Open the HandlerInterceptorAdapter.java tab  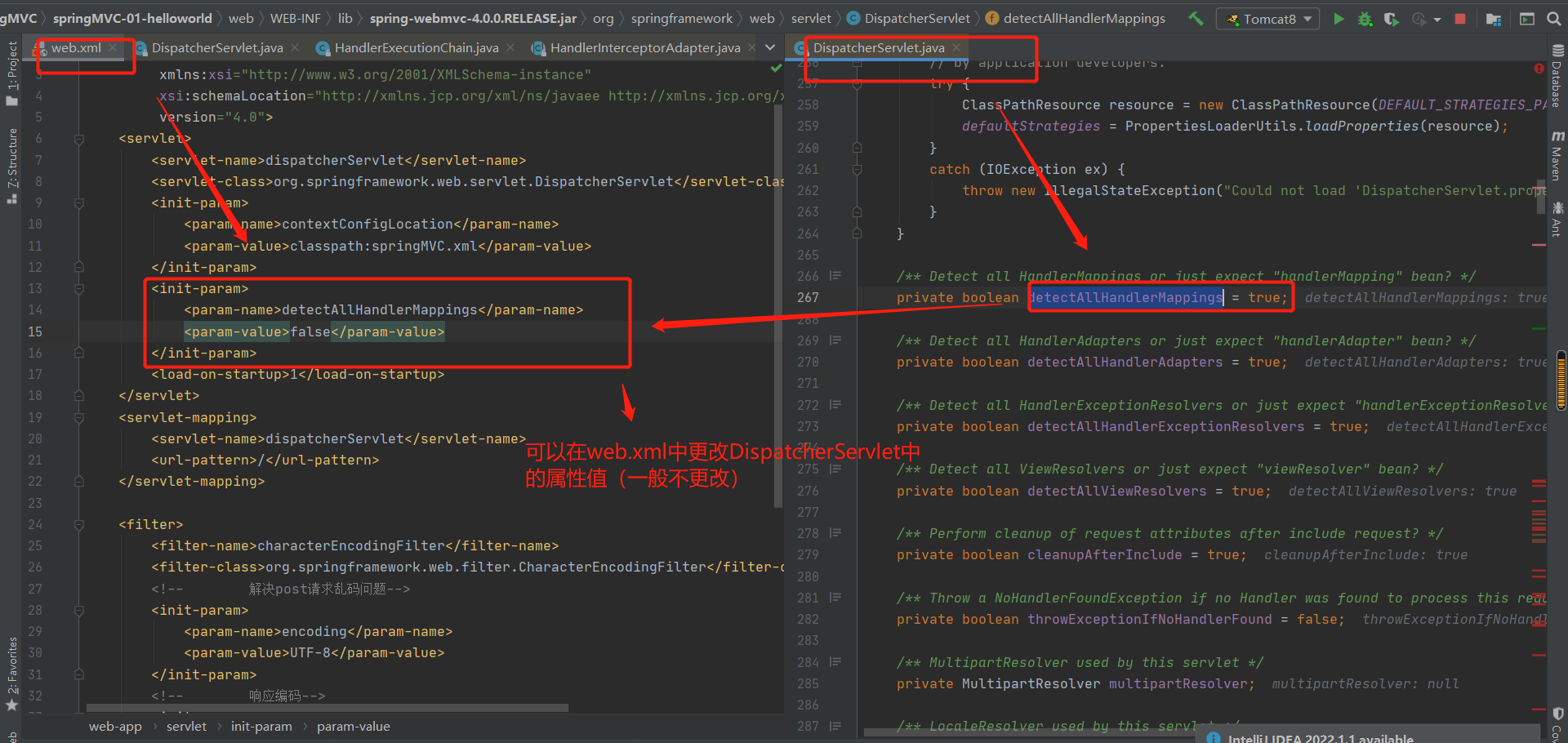pos(644,48)
